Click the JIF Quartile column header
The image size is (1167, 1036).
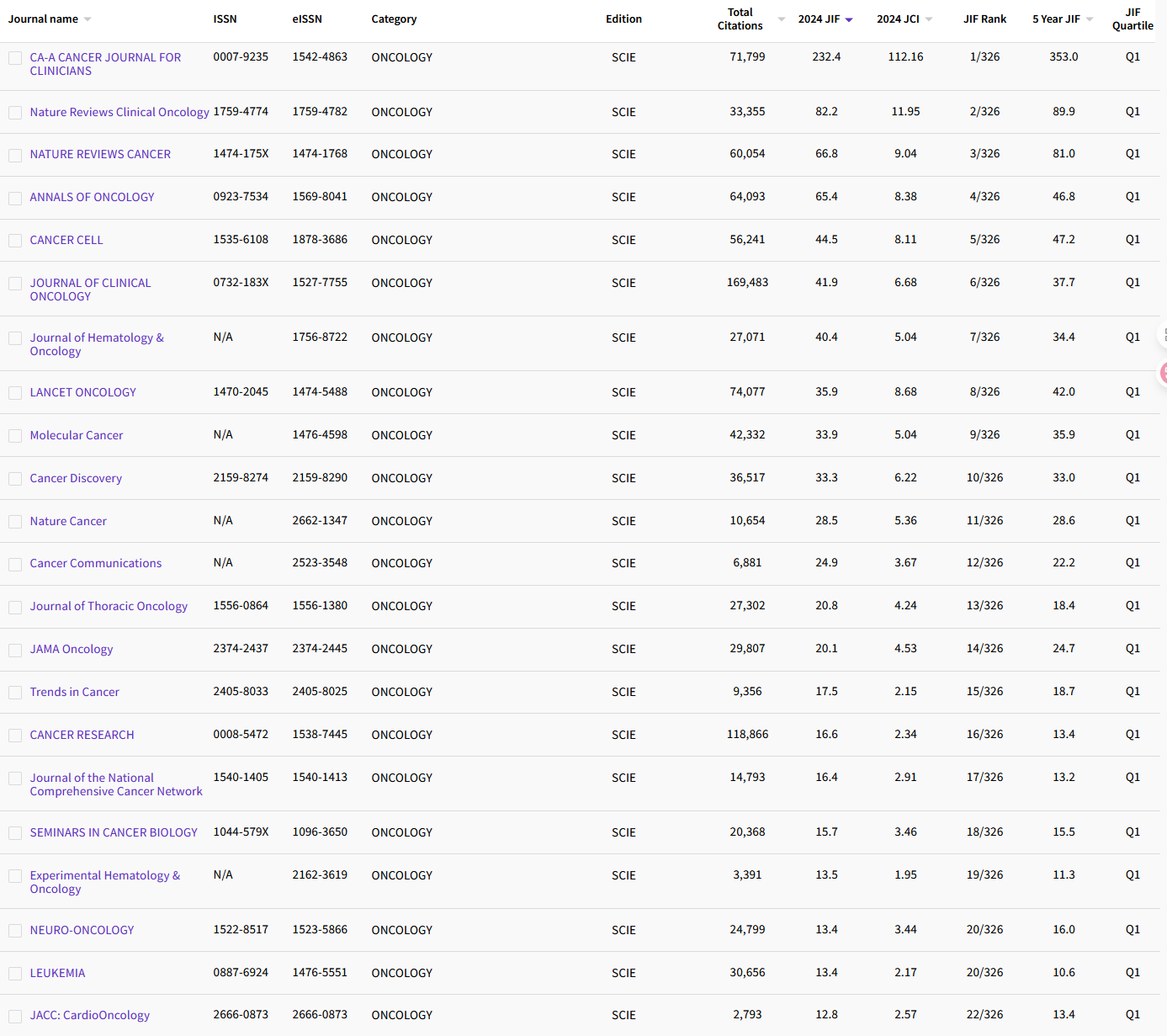pos(1133,19)
